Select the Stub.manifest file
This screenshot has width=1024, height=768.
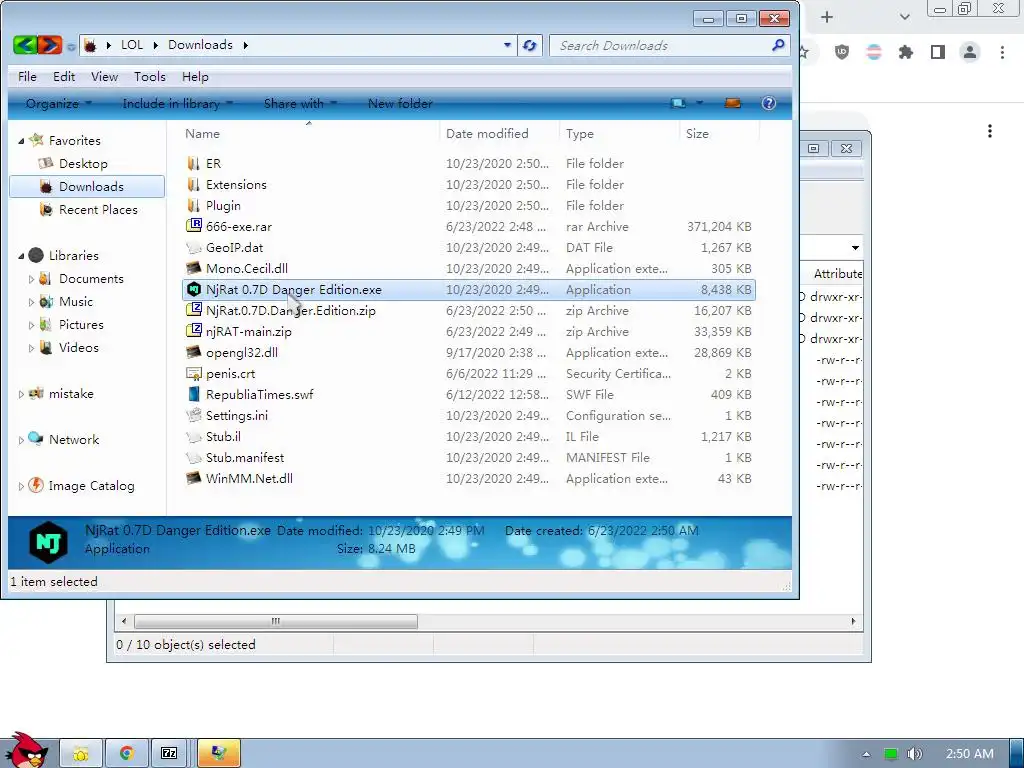coord(245,458)
